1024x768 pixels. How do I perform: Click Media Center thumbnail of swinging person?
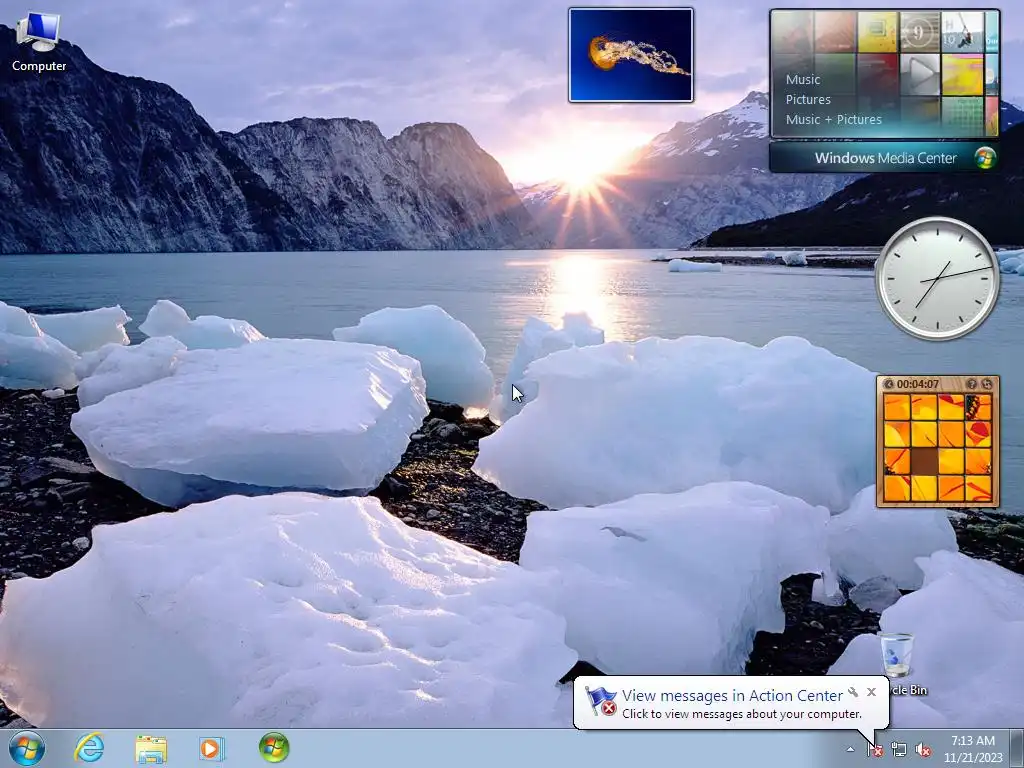(x=963, y=31)
